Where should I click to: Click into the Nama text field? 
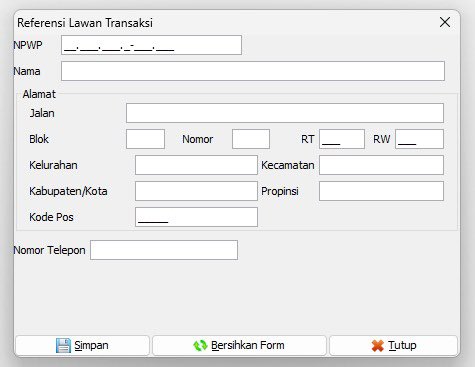253,71
